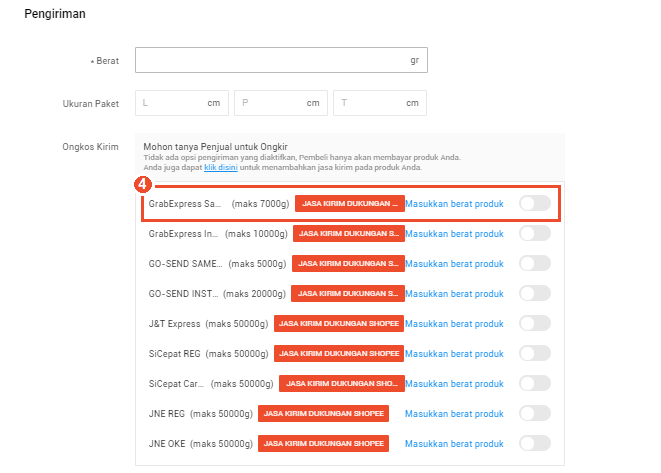Screen dimensions: 661x473
Task: Click the orange step 4 marker
Action: [143, 185]
